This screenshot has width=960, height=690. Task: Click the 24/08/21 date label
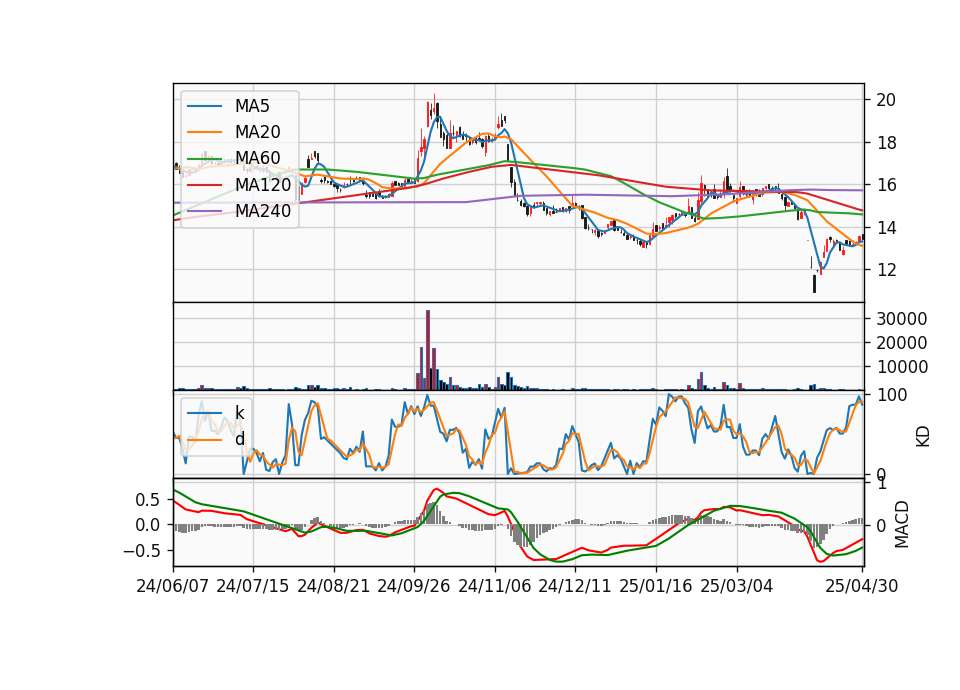[334, 586]
